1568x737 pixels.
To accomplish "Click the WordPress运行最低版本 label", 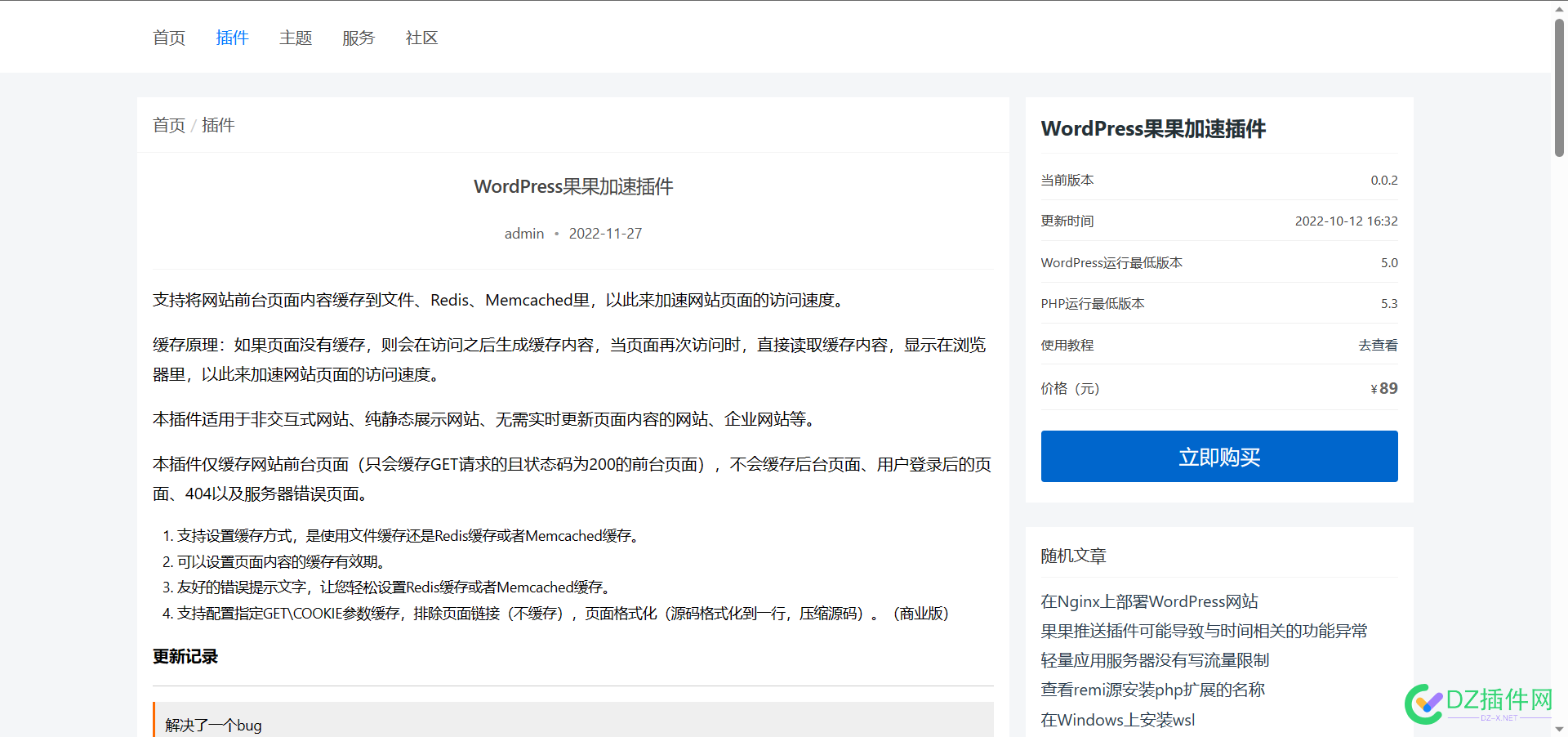I will click(1111, 262).
